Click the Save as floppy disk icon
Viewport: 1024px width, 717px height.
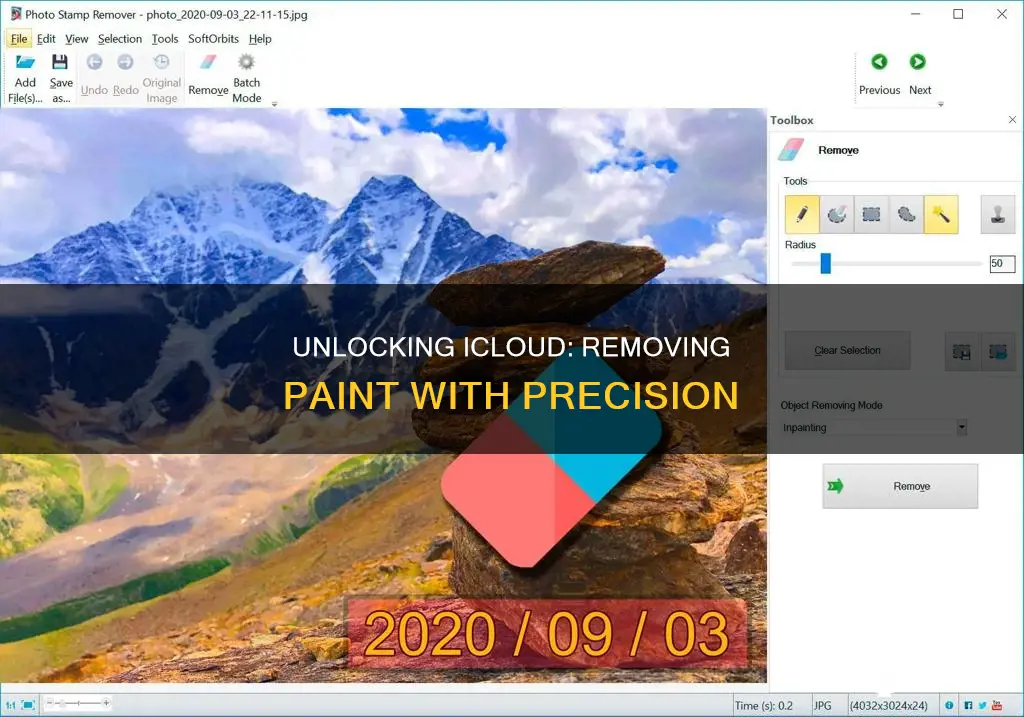click(60, 63)
